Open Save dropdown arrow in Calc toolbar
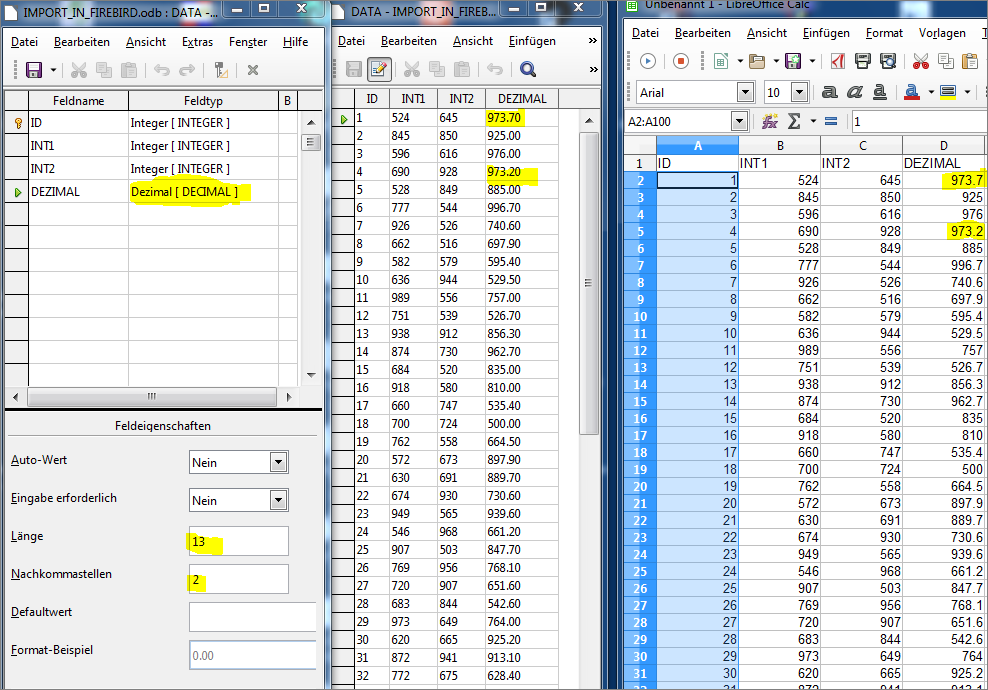This screenshot has height=690, width=988. tap(812, 60)
